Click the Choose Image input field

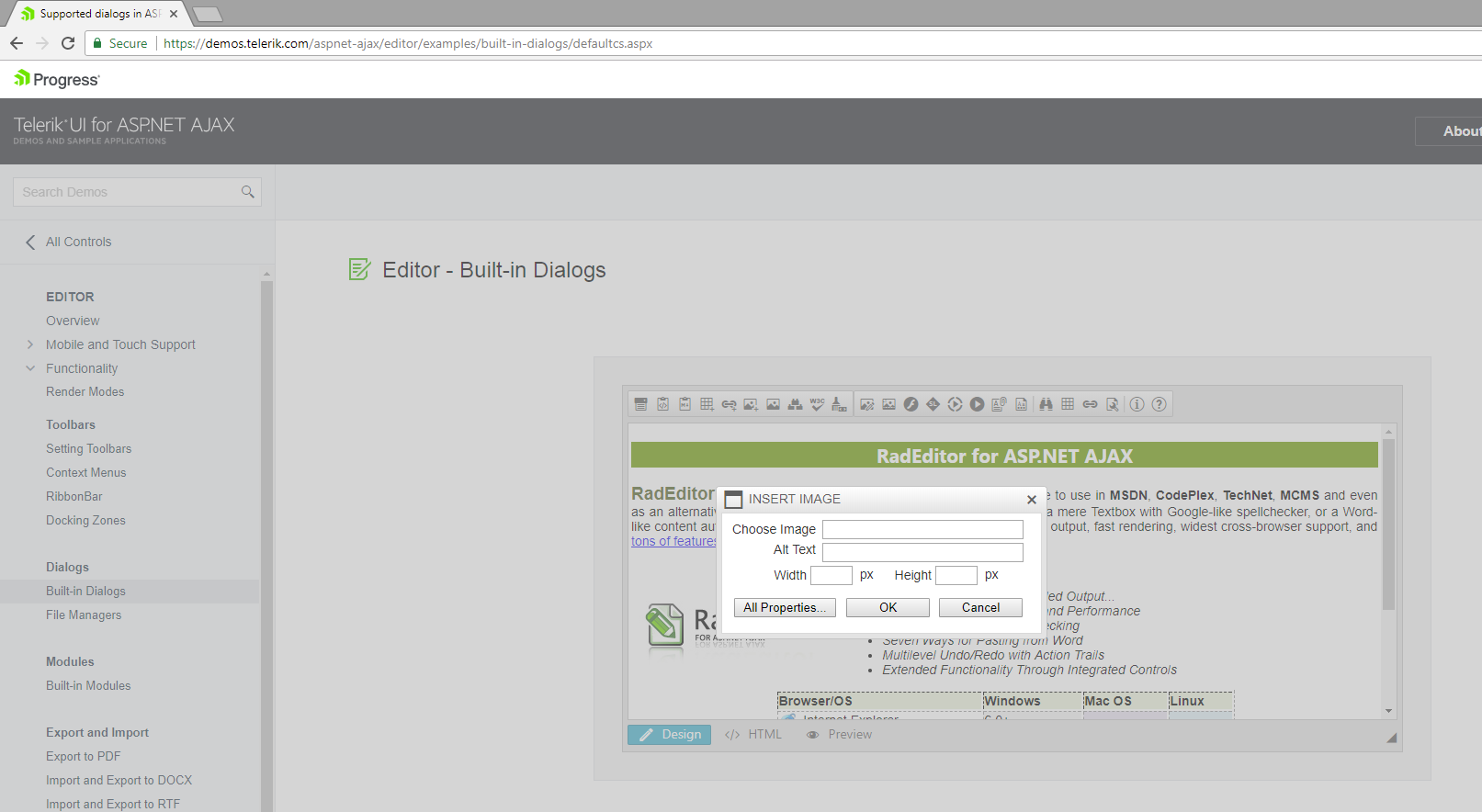point(922,529)
